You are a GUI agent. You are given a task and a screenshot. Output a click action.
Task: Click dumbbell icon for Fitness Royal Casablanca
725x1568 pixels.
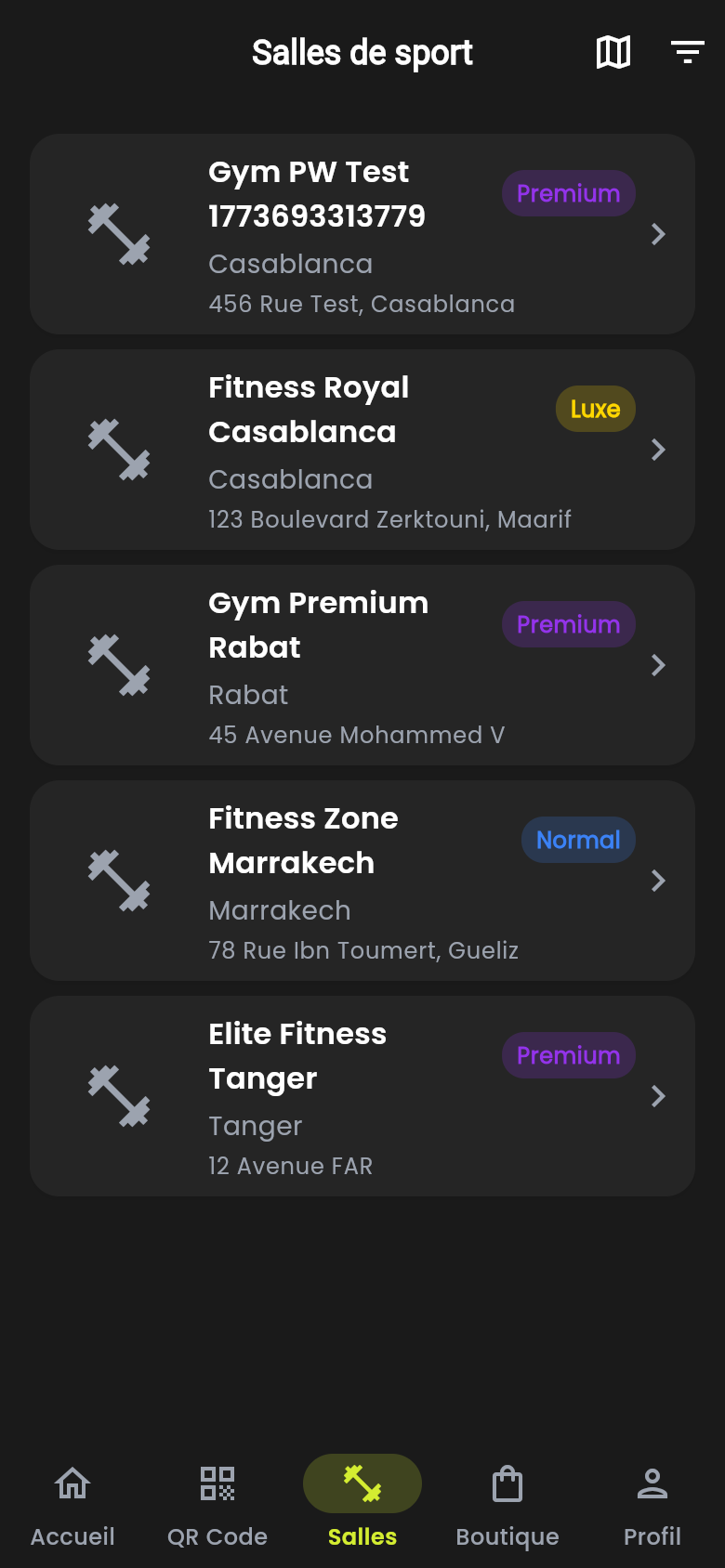point(119,450)
